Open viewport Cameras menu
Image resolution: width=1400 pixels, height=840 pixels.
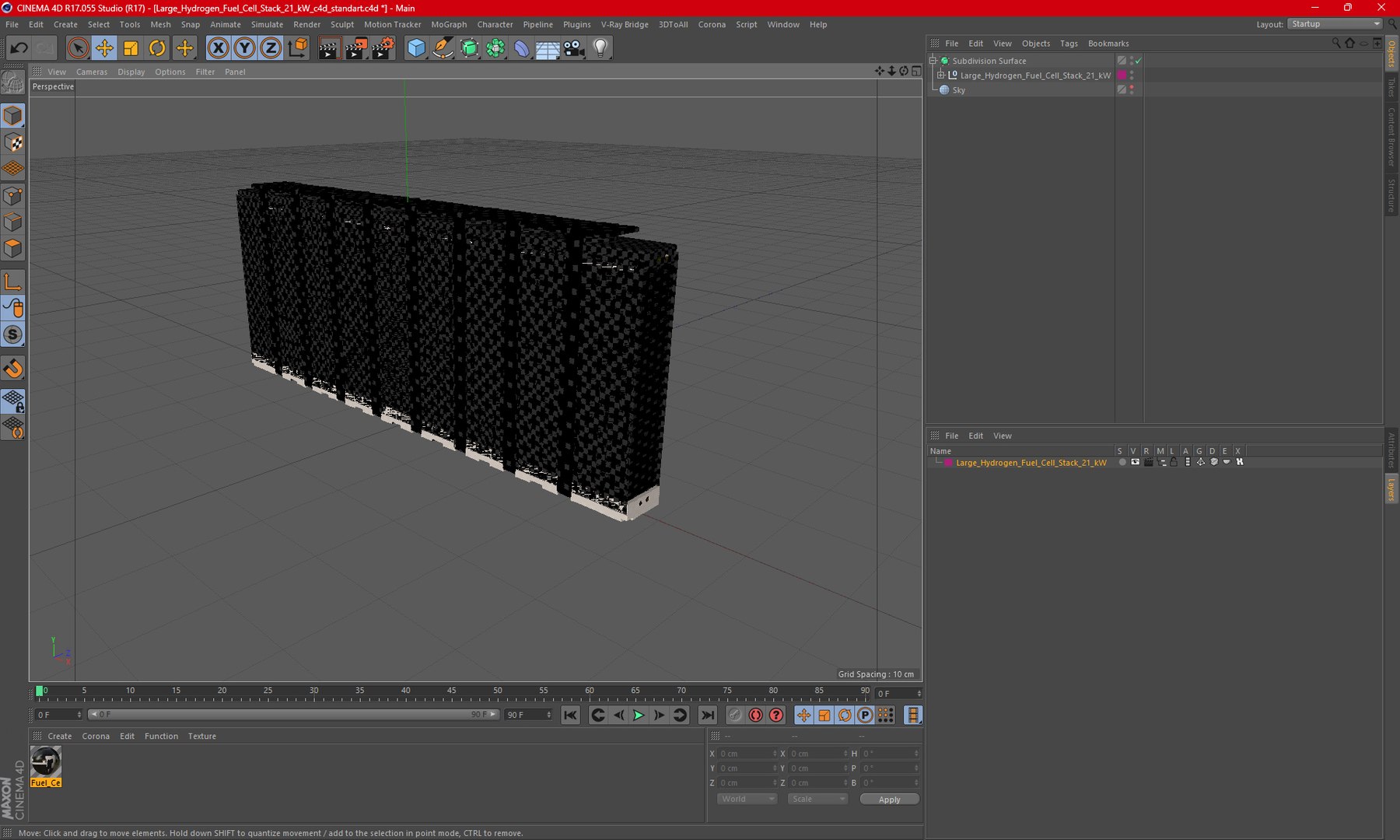92,72
